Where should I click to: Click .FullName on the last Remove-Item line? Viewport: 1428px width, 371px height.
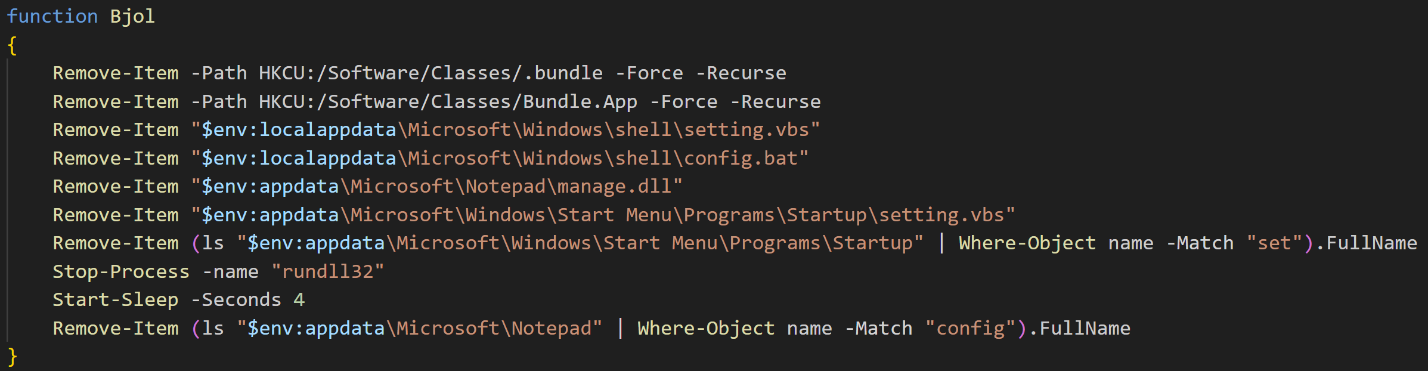(x=1078, y=328)
